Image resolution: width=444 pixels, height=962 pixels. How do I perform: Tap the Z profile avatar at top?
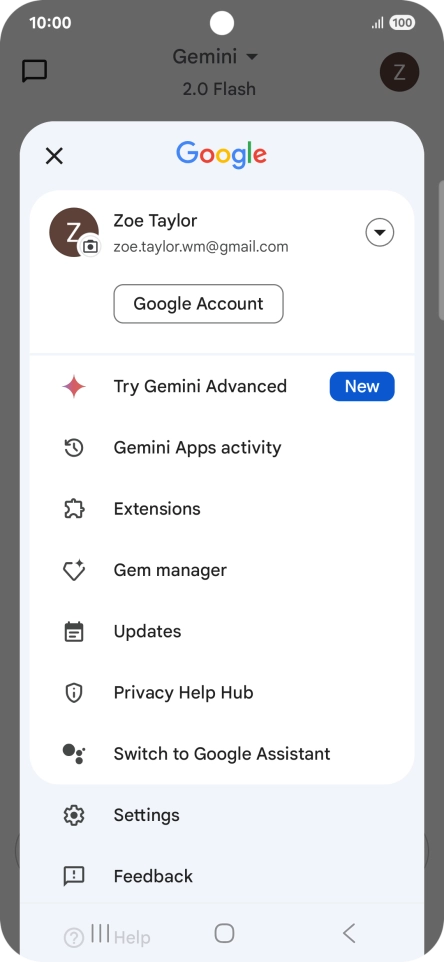tap(399, 72)
